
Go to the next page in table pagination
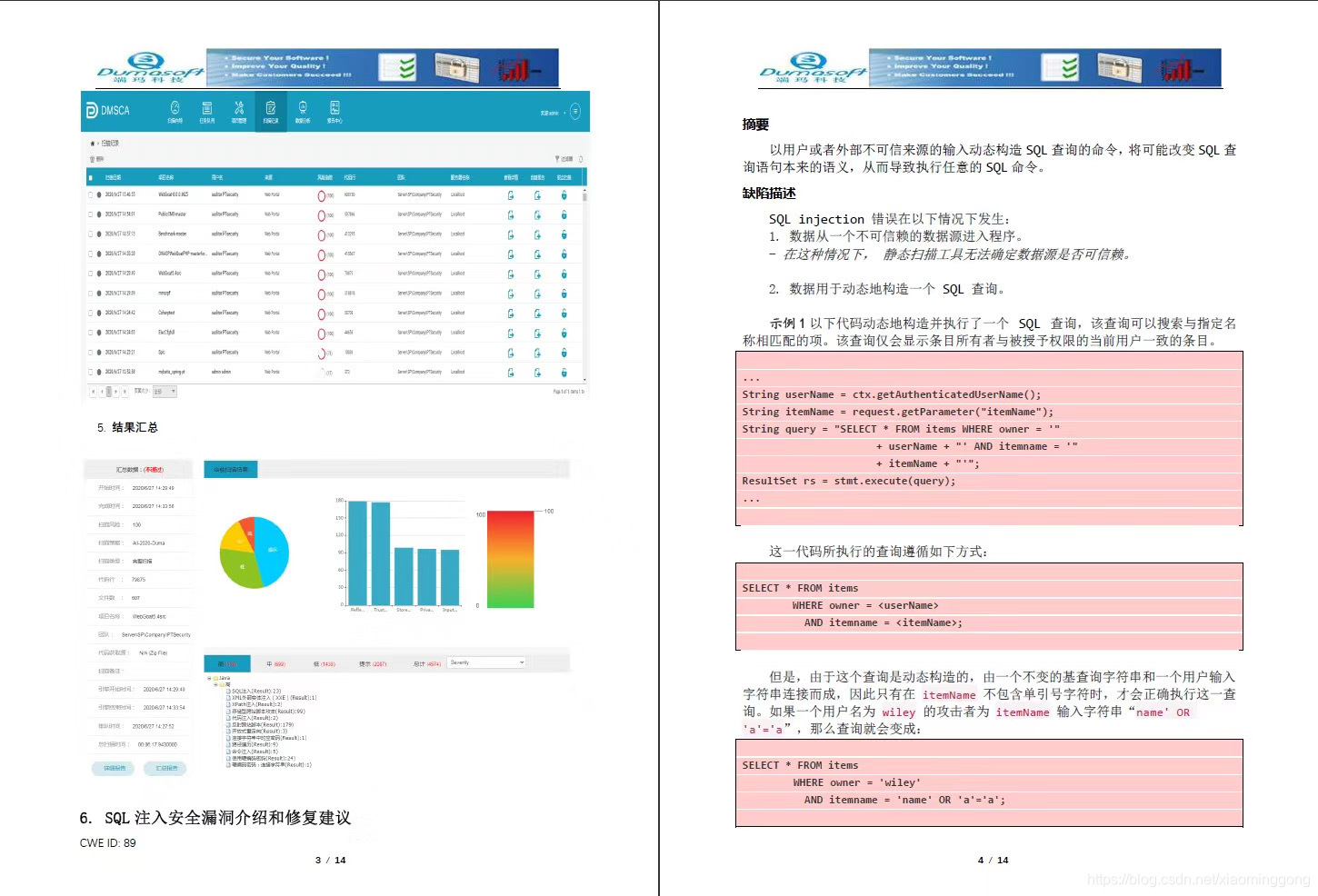click(x=116, y=392)
